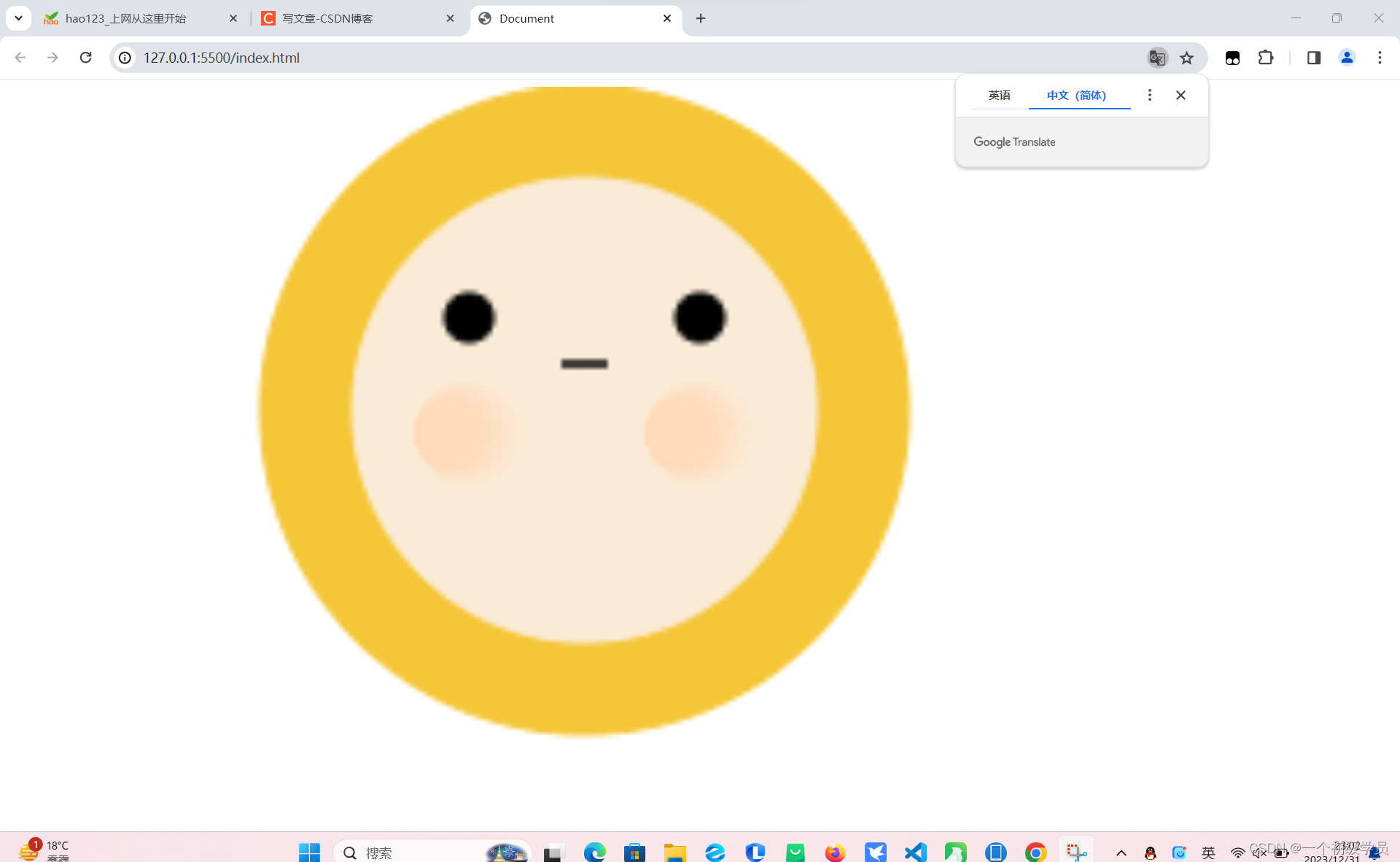Open Visual Studio Code from taskbar
Screen dimensions: 1400x862
pos(915,852)
